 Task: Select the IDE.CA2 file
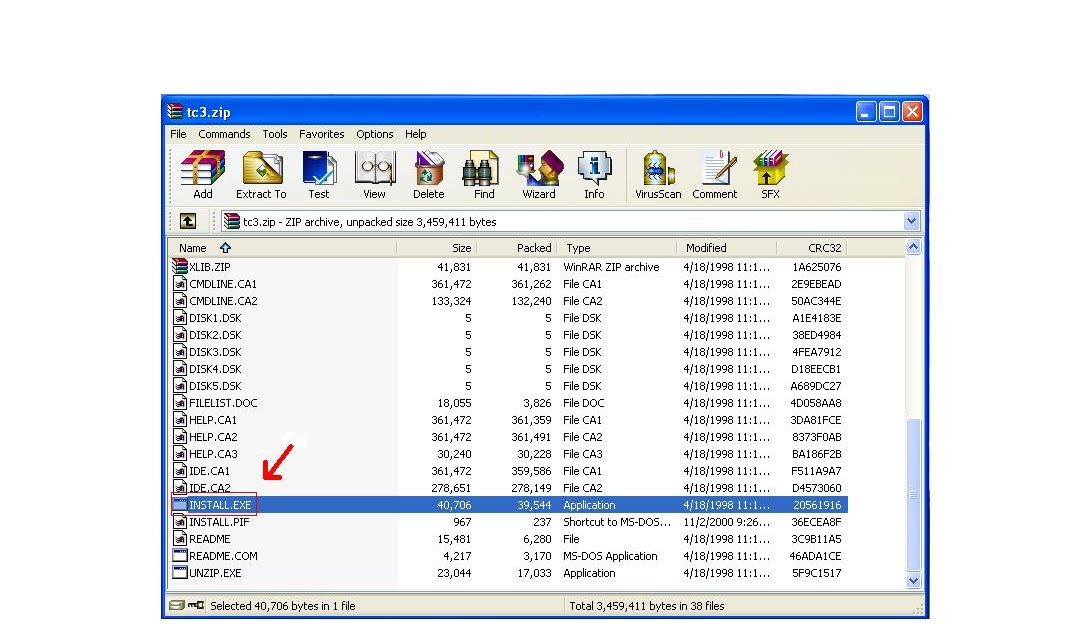click(x=210, y=488)
